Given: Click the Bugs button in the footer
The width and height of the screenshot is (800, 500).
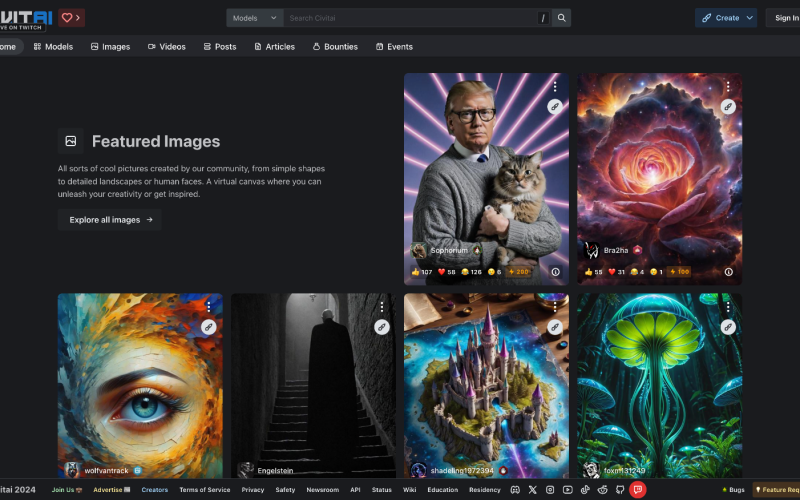Looking at the screenshot, I should [x=734, y=490].
